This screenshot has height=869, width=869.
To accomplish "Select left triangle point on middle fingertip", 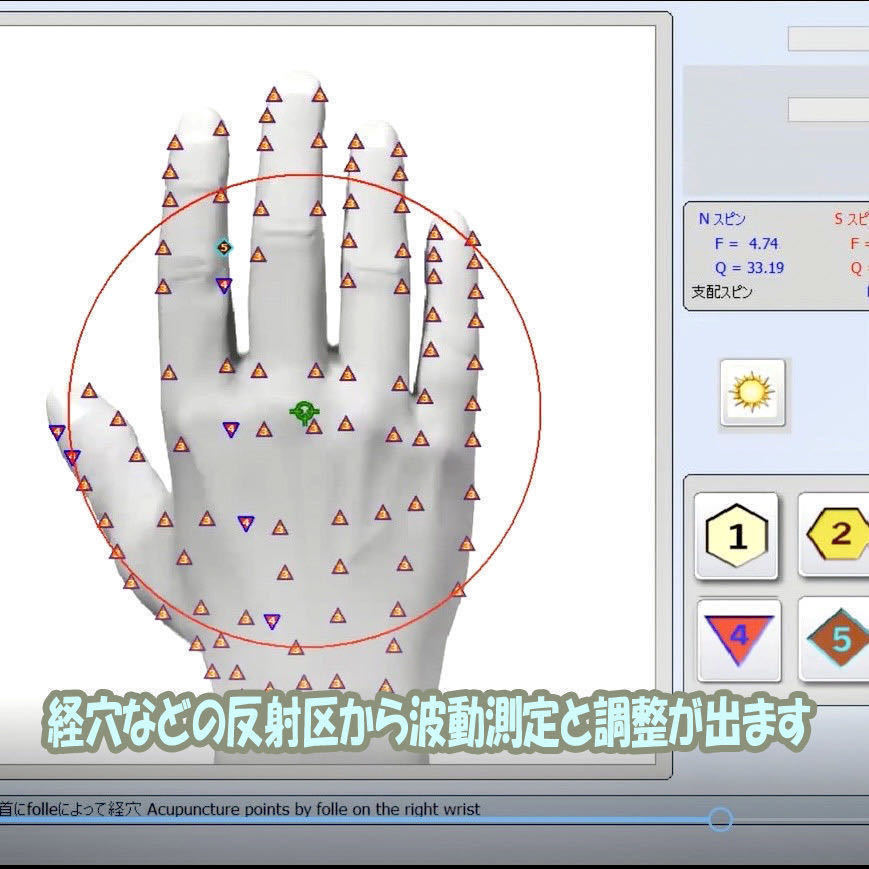I will [273, 95].
